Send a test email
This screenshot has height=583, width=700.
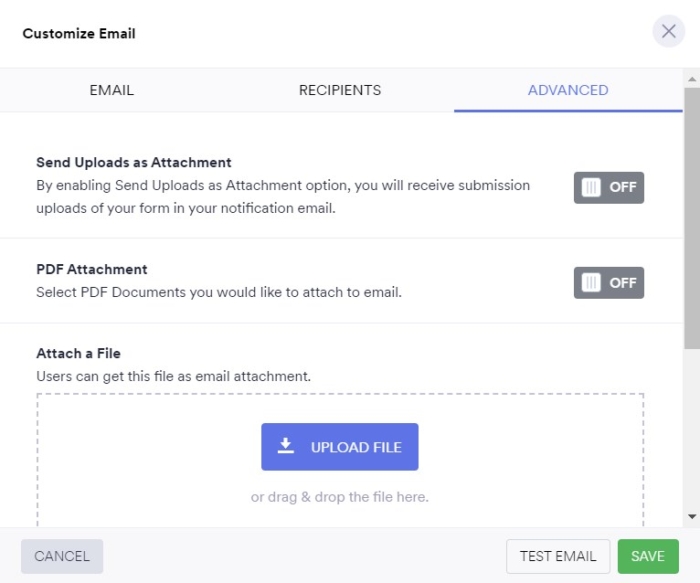pyautogui.click(x=558, y=556)
